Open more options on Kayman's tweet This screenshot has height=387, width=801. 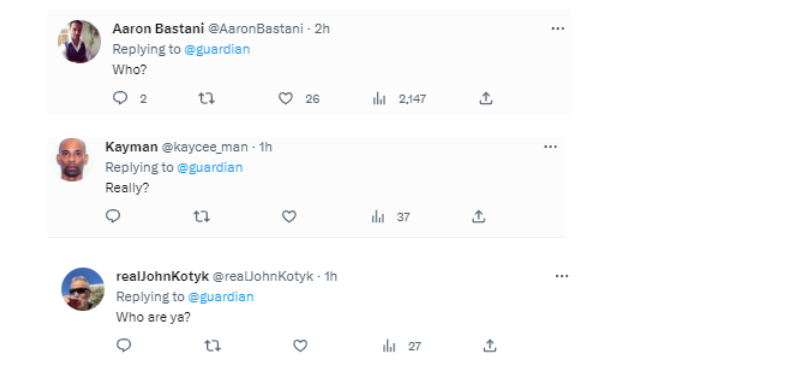coord(550,147)
